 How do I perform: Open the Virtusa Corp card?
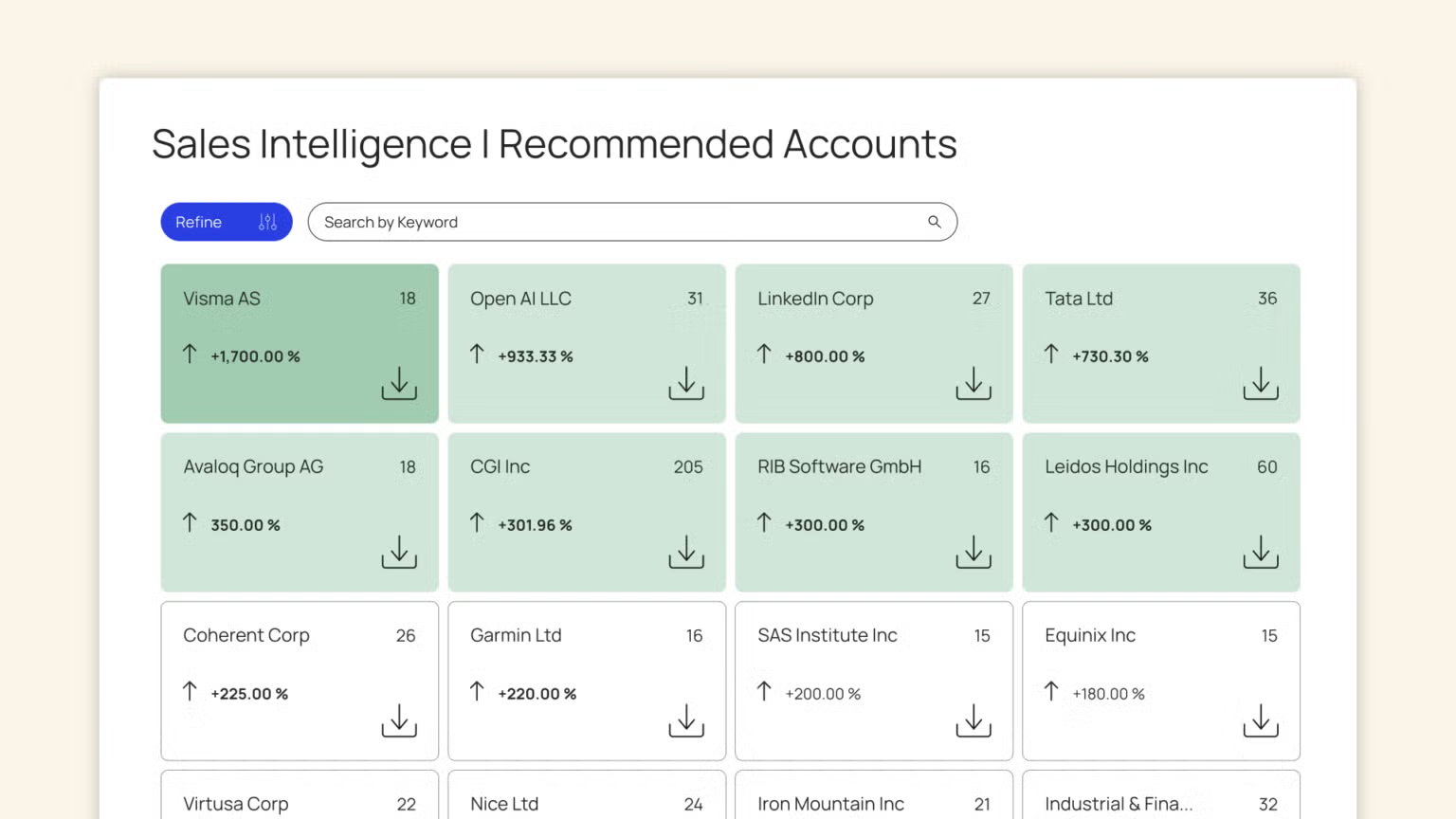coord(300,794)
